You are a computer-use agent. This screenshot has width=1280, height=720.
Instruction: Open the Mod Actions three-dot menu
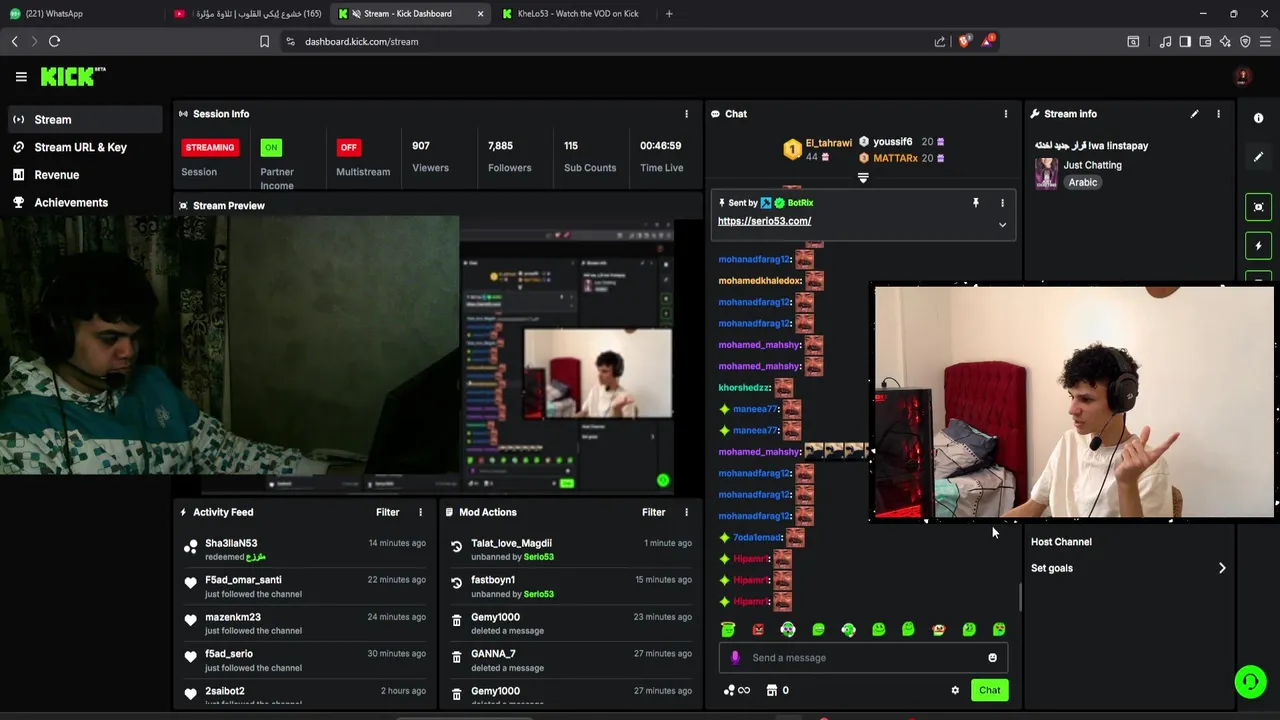click(686, 512)
